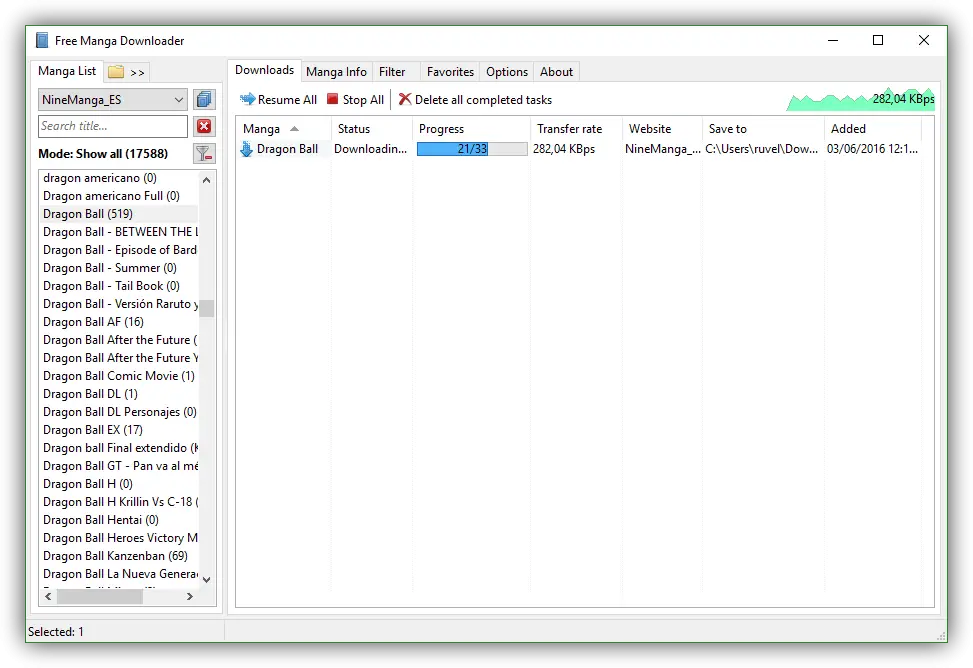The height and width of the screenshot is (668, 973).
Task: Select Dragon Ball DL Personajes (0)
Action: (119, 412)
